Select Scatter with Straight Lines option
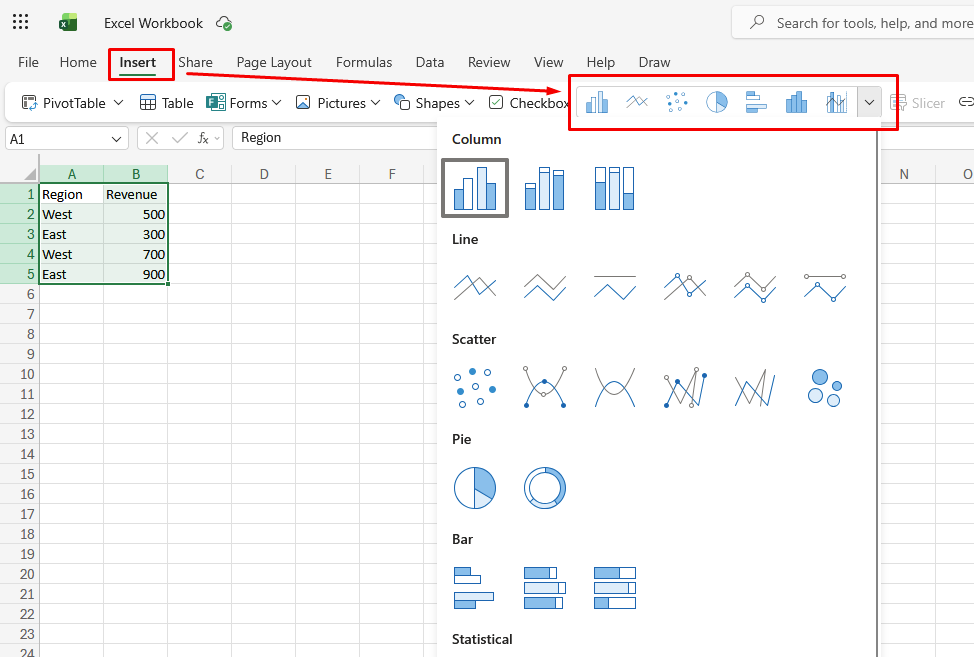 pyautogui.click(x=755, y=387)
